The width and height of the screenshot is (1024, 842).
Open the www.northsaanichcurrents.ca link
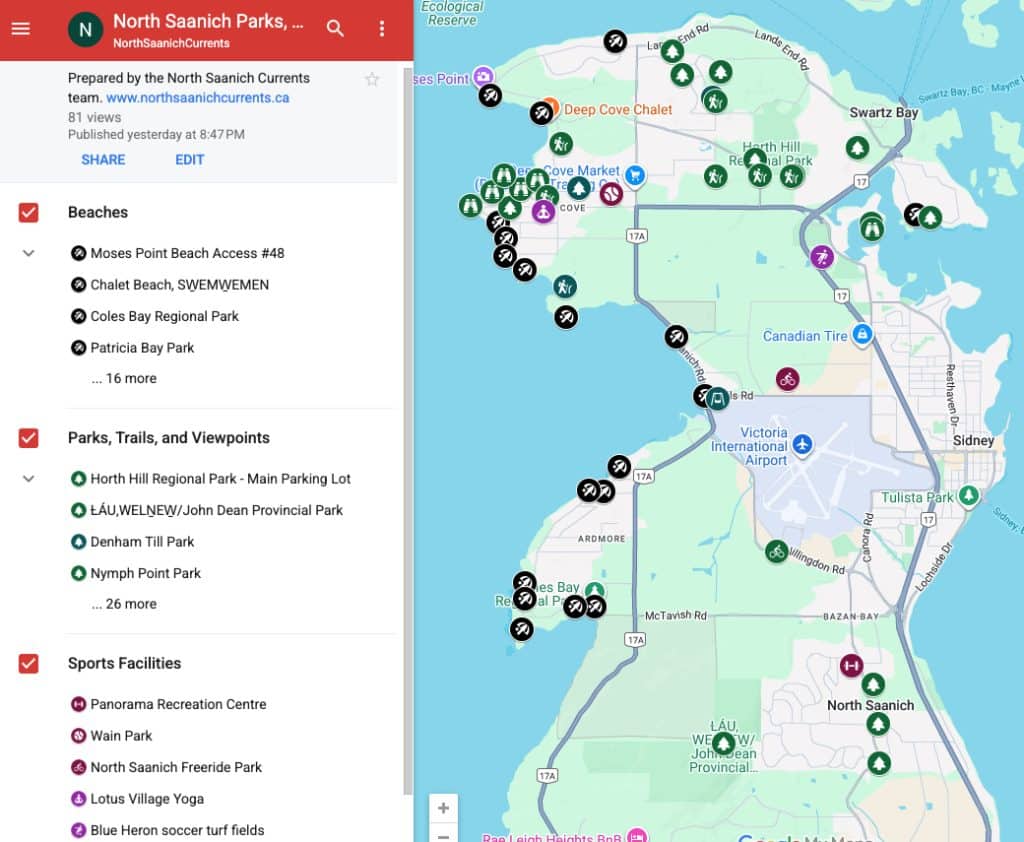point(198,98)
